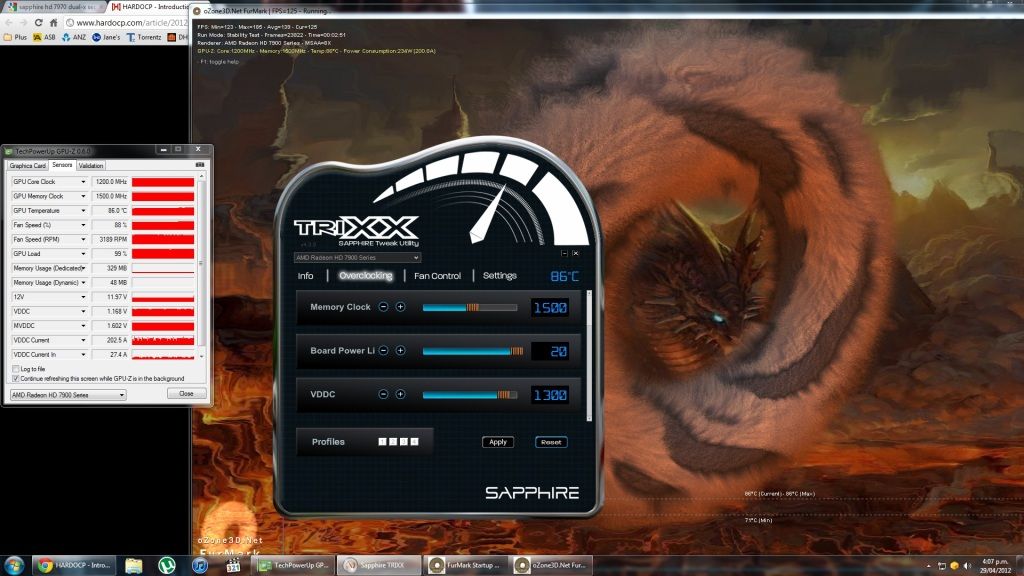Click Chrome forward arrow
1024x576 pixels.
click(23, 23)
